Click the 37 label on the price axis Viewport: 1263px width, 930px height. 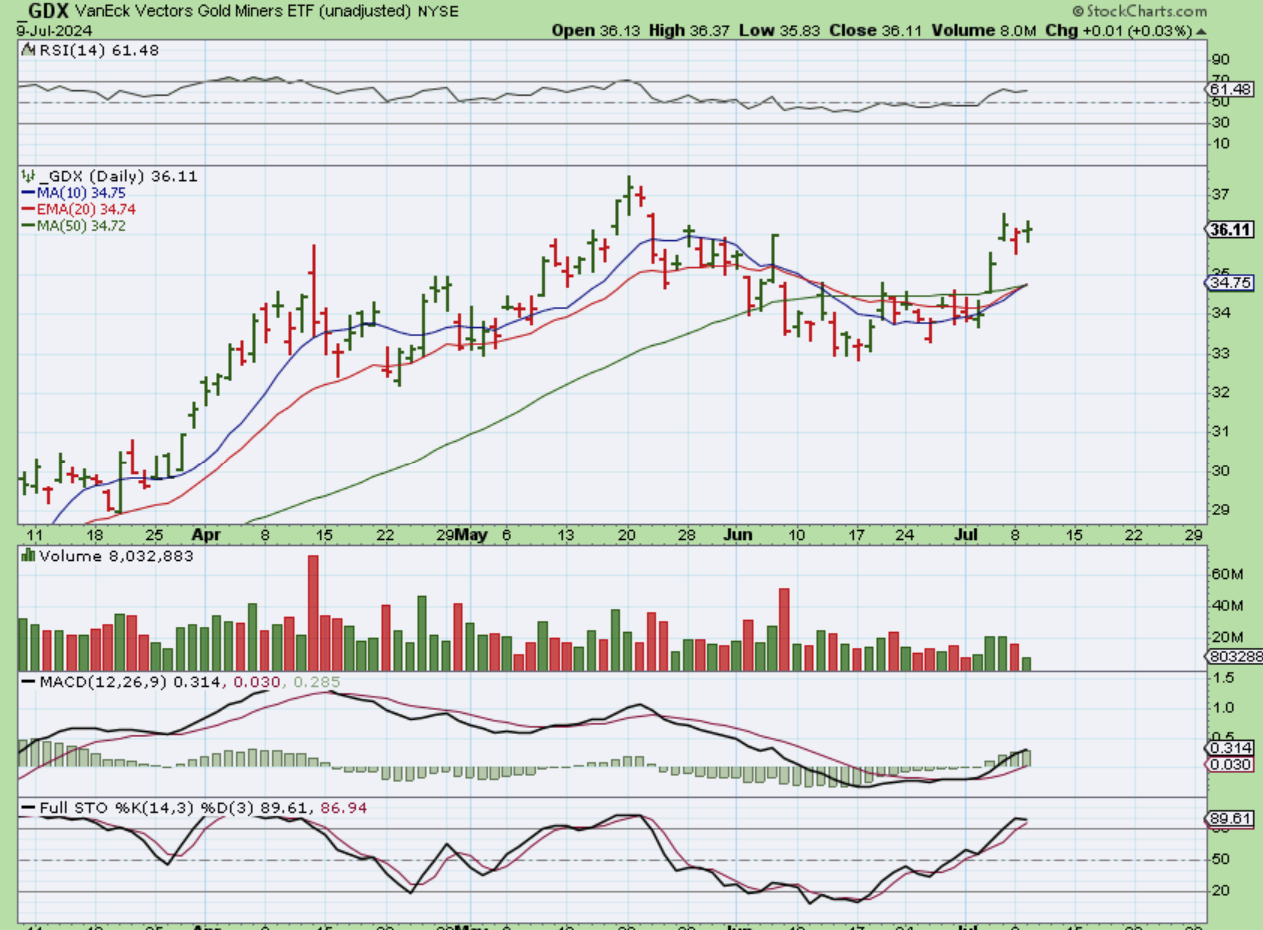[1220, 194]
